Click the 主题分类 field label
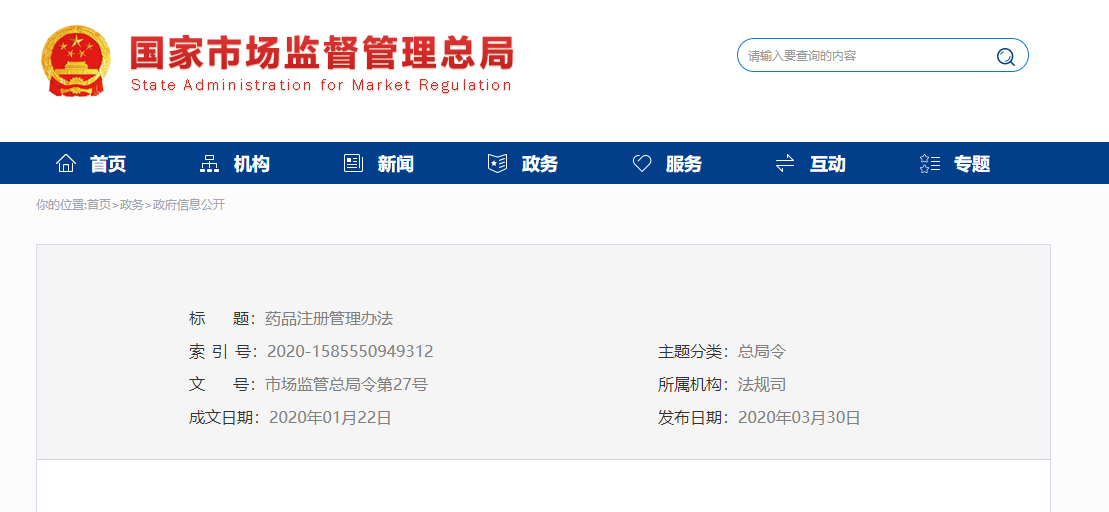Viewport: 1109px width, 512px height. tap(693, 351)
